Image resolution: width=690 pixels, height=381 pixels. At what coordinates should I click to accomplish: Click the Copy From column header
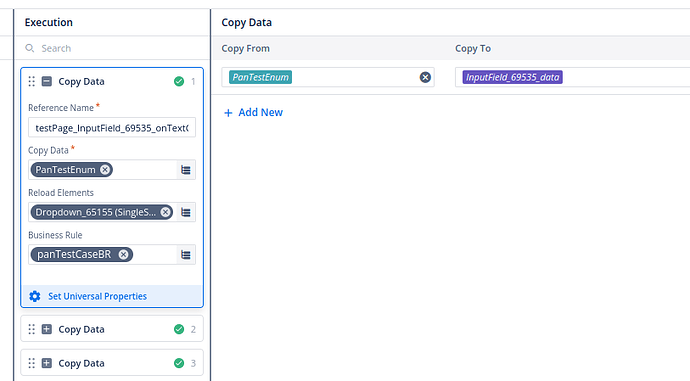click(246, 48)
